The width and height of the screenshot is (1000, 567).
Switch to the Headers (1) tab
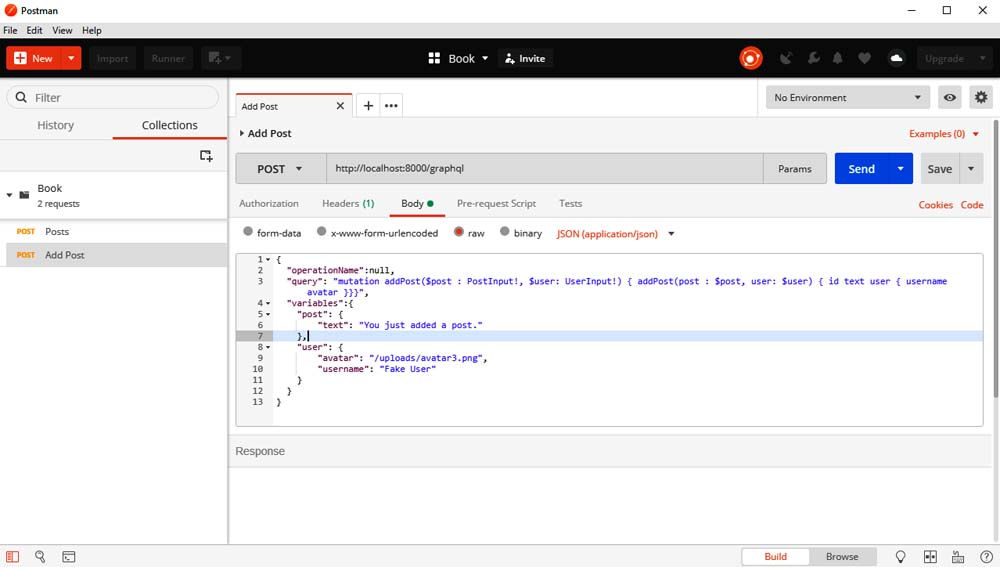click(348, 203)
